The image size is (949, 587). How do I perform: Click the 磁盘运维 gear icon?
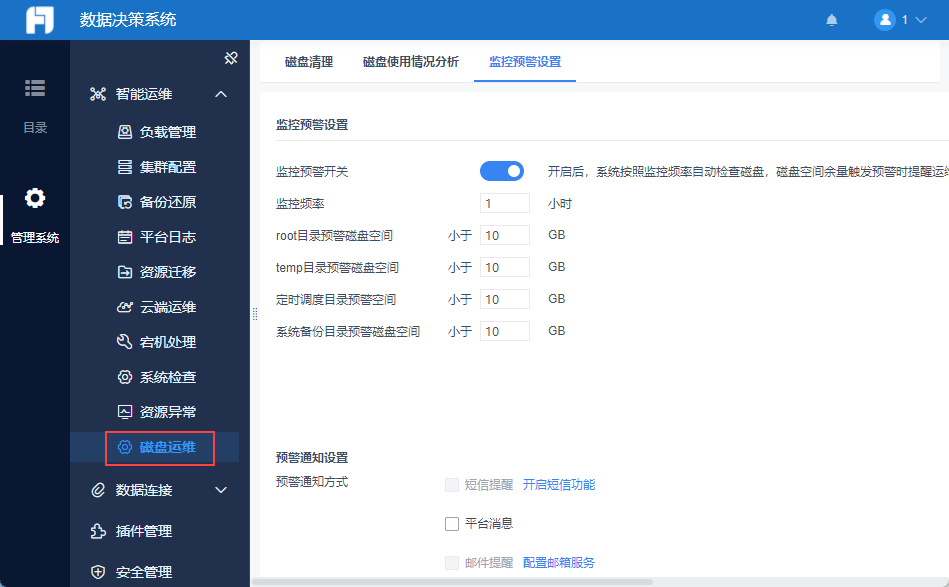point(125,447)
